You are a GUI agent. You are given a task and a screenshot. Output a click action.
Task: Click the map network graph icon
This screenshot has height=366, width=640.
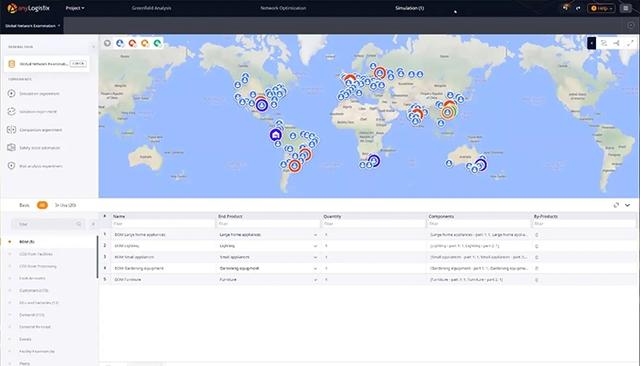tap(617, 43)
